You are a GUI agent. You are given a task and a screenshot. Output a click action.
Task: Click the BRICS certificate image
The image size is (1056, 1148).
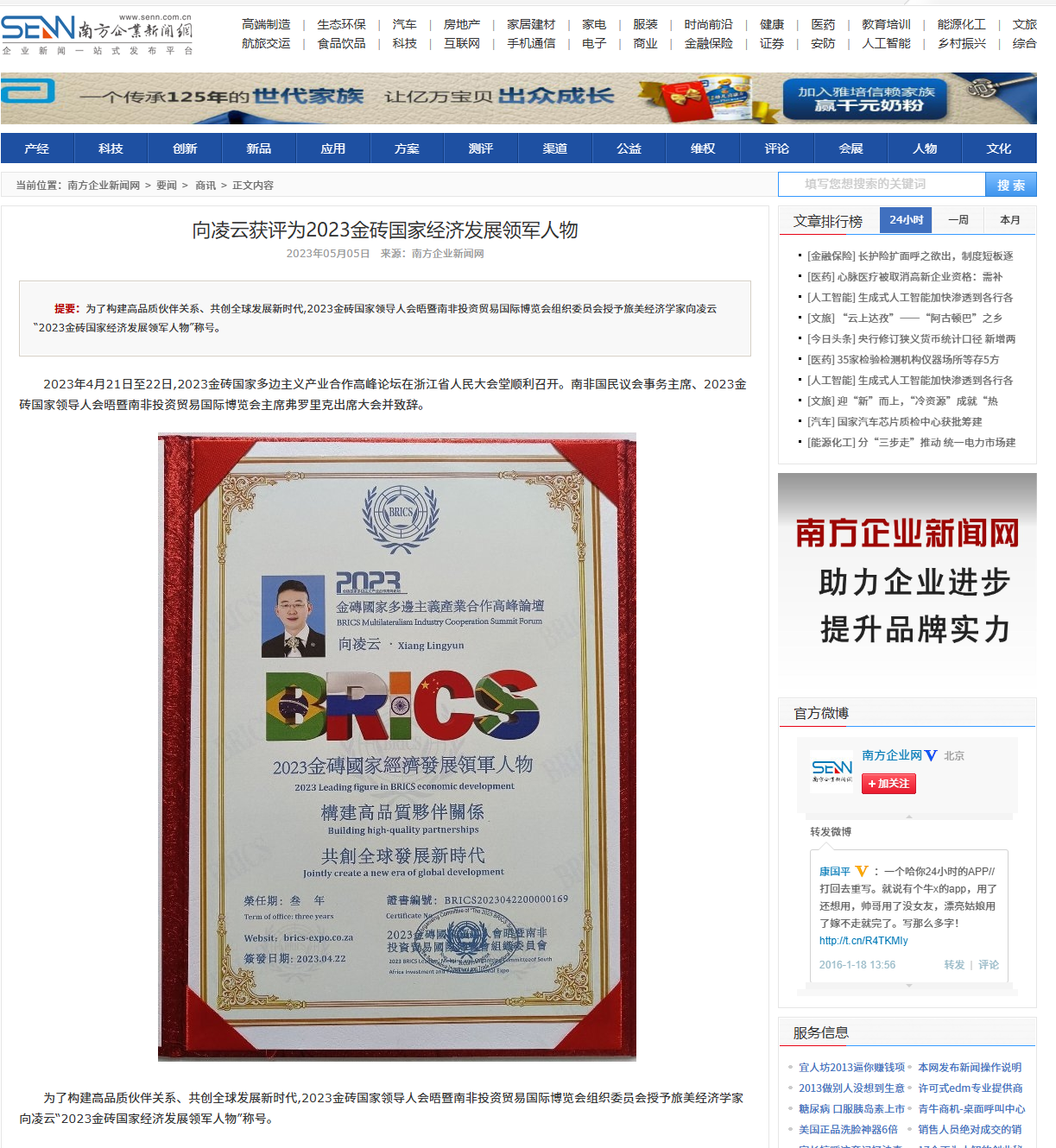tap(397, 747)
